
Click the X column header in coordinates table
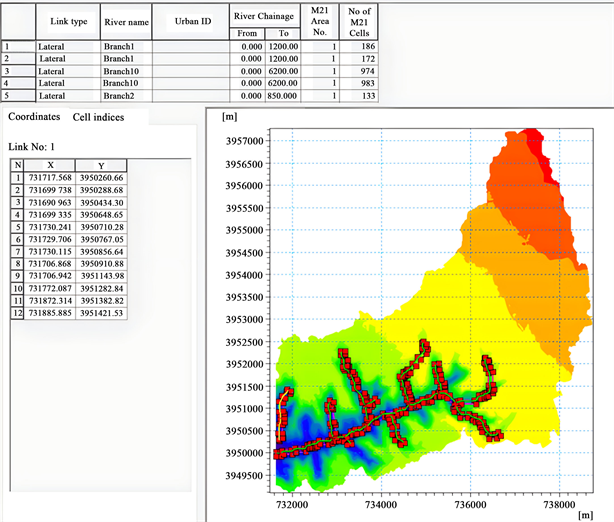pyautogui.click(x=50, y=165)
